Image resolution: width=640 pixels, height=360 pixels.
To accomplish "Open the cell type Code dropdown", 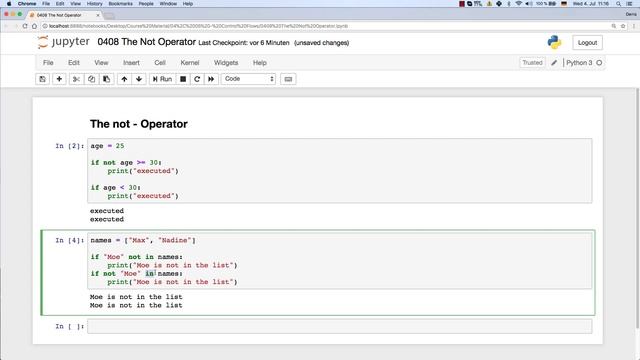I will pos(249,79).
